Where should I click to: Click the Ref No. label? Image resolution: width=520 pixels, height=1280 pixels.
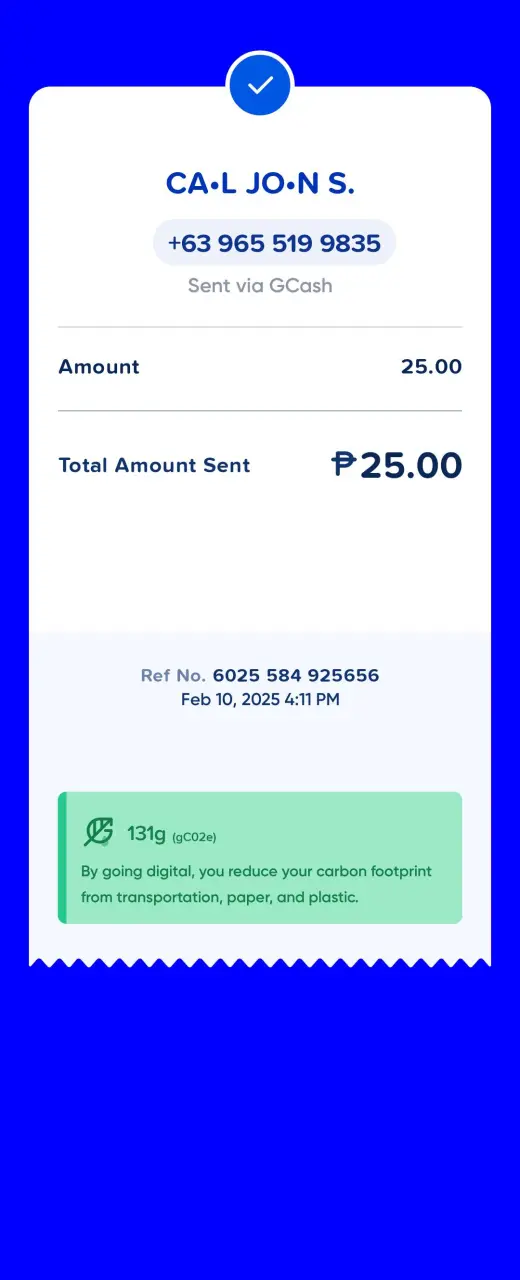click(x=173, y=676)
